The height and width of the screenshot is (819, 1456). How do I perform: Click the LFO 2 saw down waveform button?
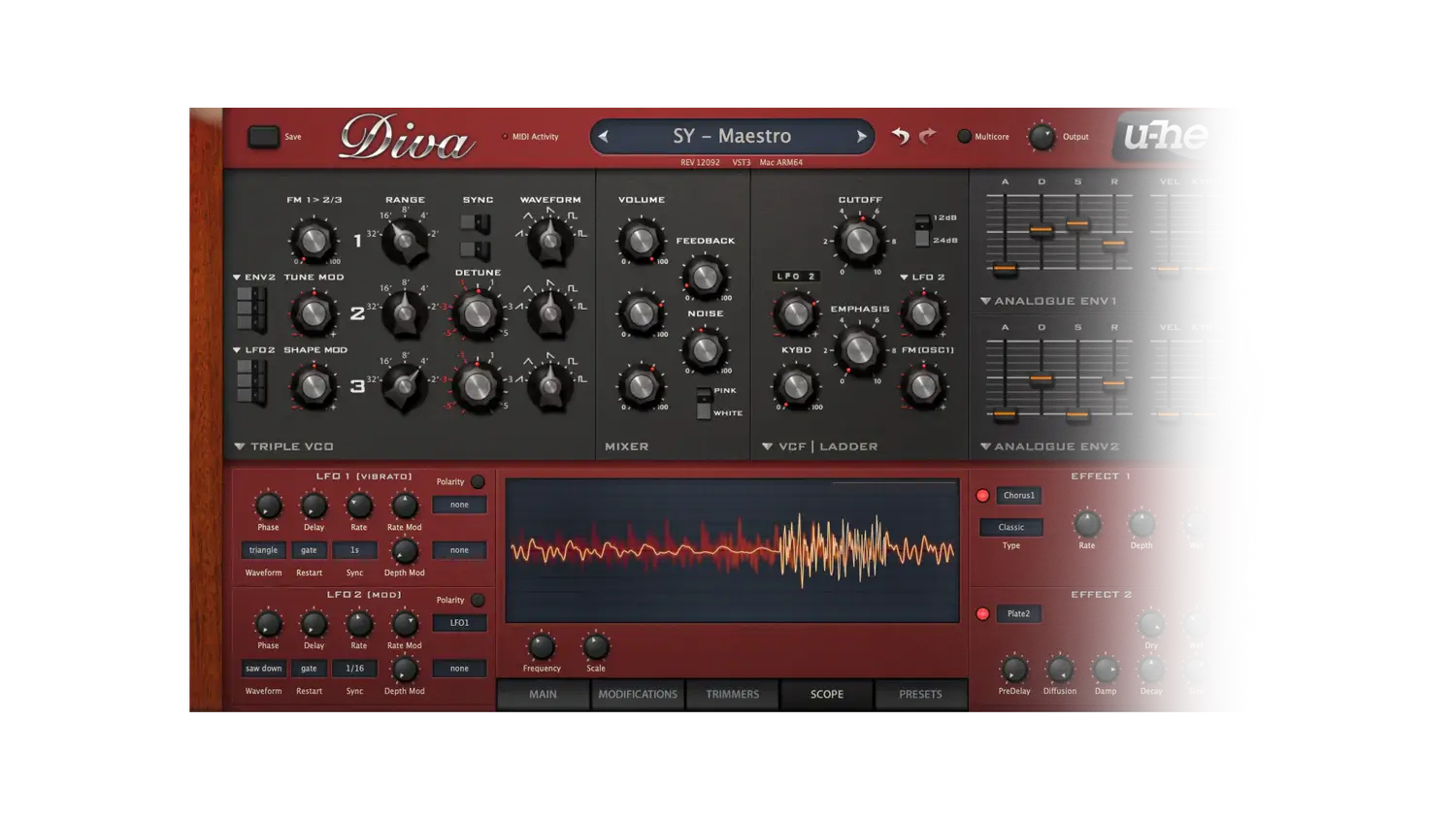click(263, 669)
